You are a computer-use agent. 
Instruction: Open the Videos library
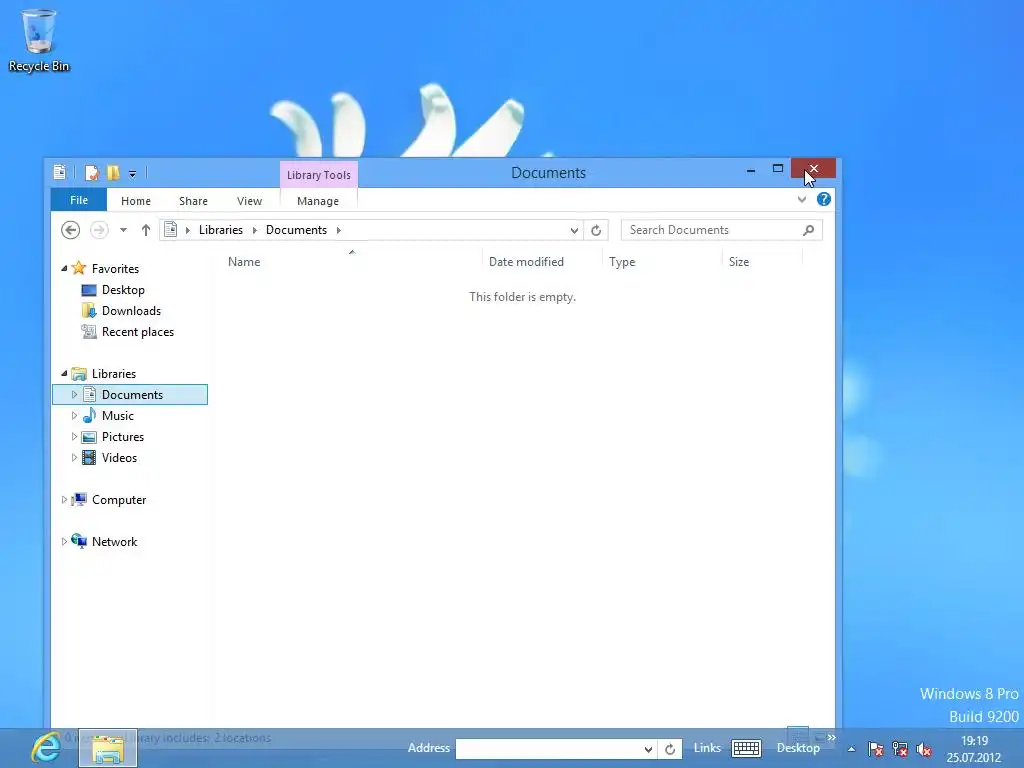(120, 458)
